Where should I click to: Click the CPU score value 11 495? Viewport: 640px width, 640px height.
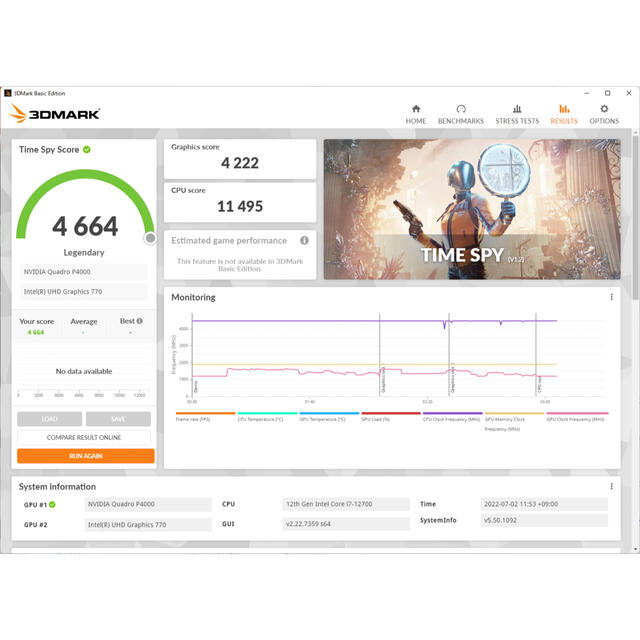[240, 206]
